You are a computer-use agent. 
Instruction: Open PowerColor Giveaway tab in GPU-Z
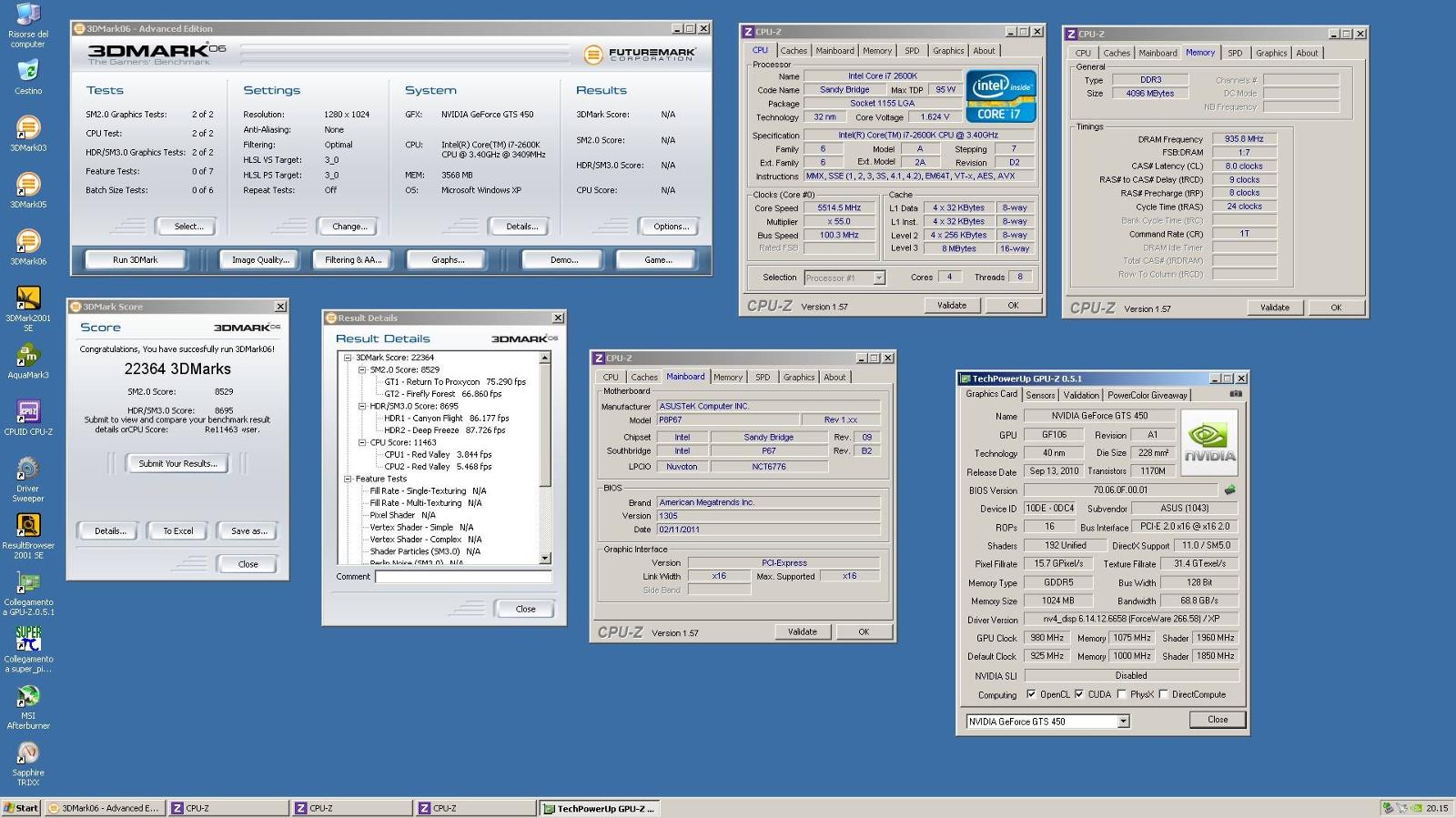click(x=1147, y=396)
